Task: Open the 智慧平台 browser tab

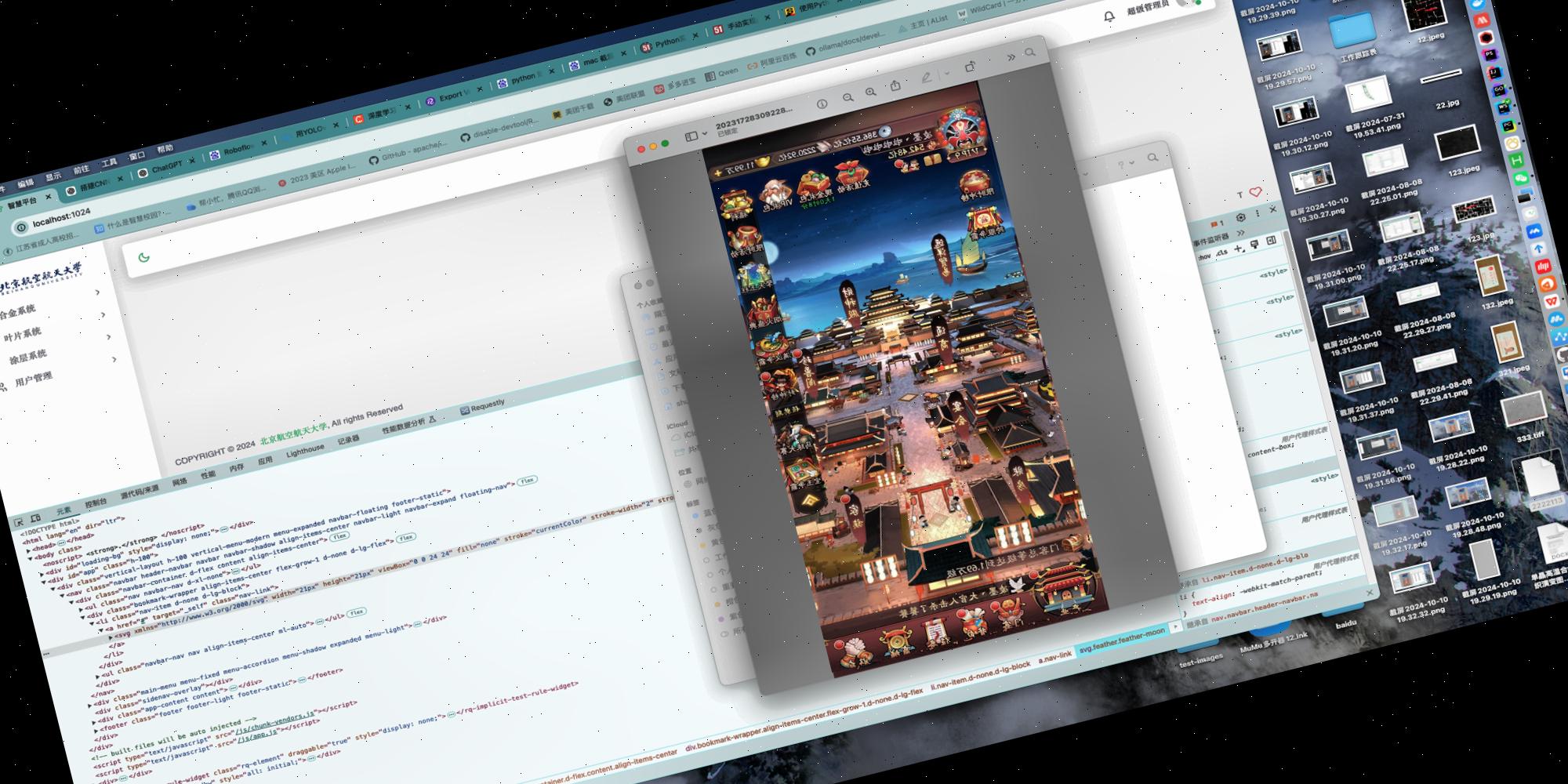Action: tap(24, 204)
